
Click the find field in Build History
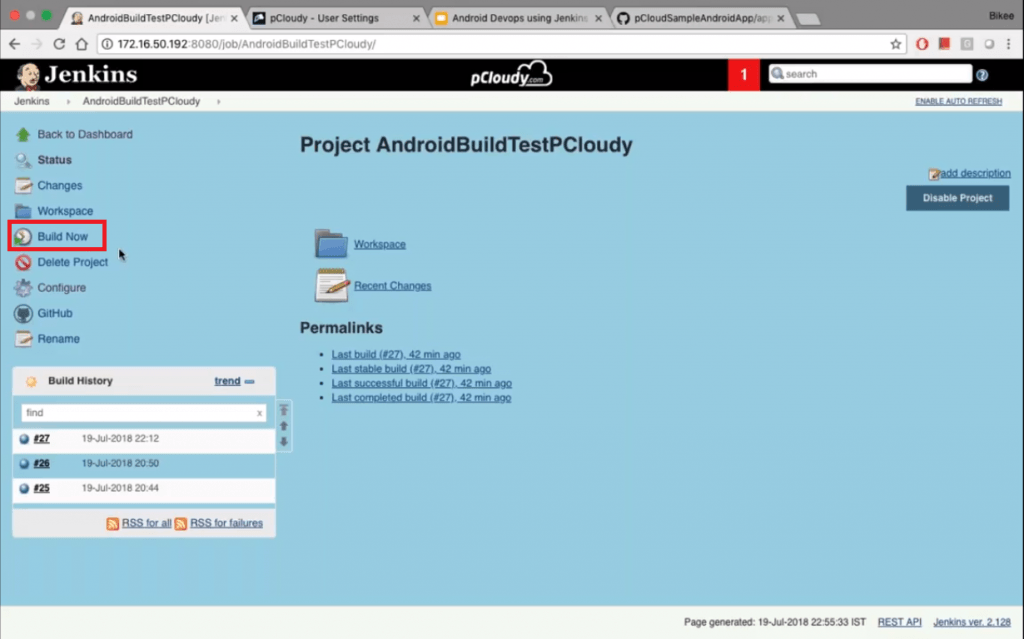tap(140, 412)
